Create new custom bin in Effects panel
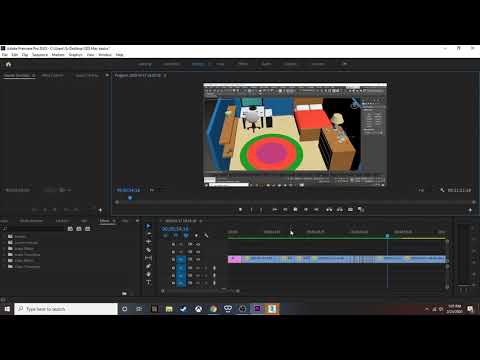Viewport: 480px width, 360px height. coord(124,293)
